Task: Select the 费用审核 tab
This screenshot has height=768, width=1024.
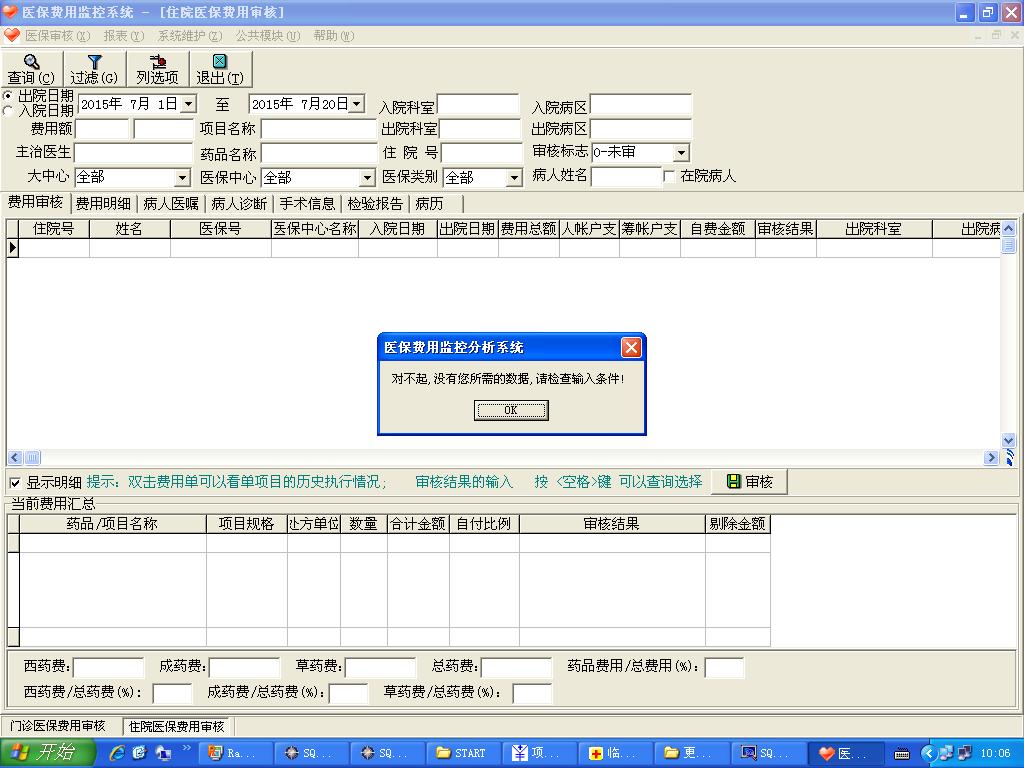Action: point(35,202)
